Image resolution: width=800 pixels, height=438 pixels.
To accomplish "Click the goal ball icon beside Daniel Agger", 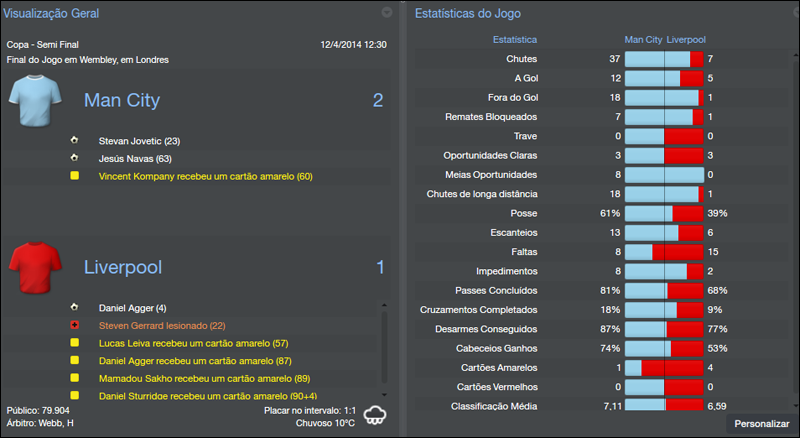I will tap(74, 307).
